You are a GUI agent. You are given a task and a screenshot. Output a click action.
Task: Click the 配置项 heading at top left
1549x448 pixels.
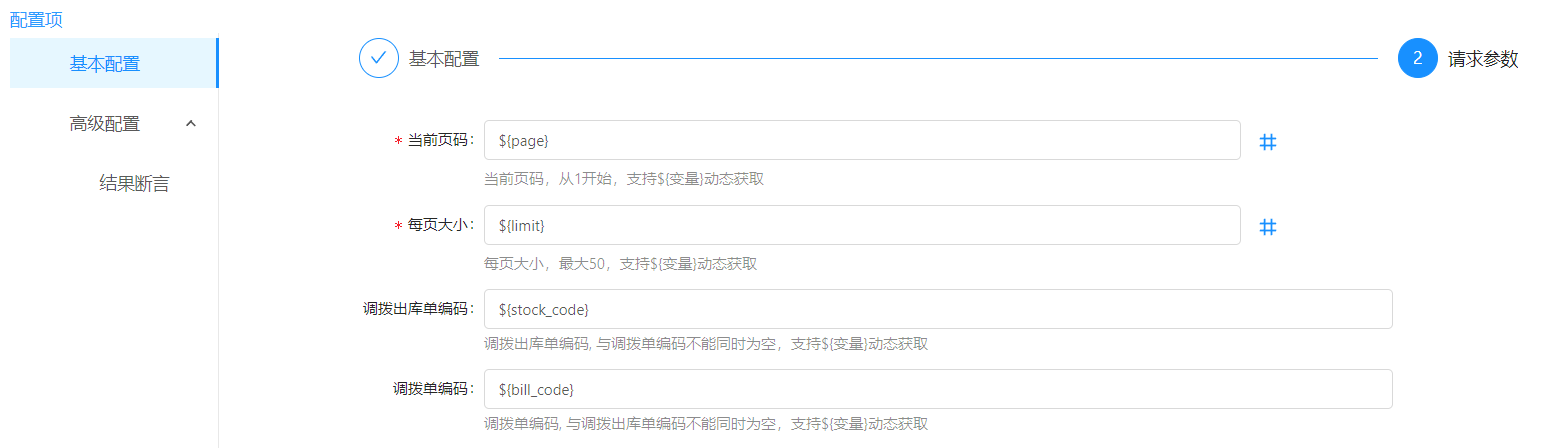36,19
